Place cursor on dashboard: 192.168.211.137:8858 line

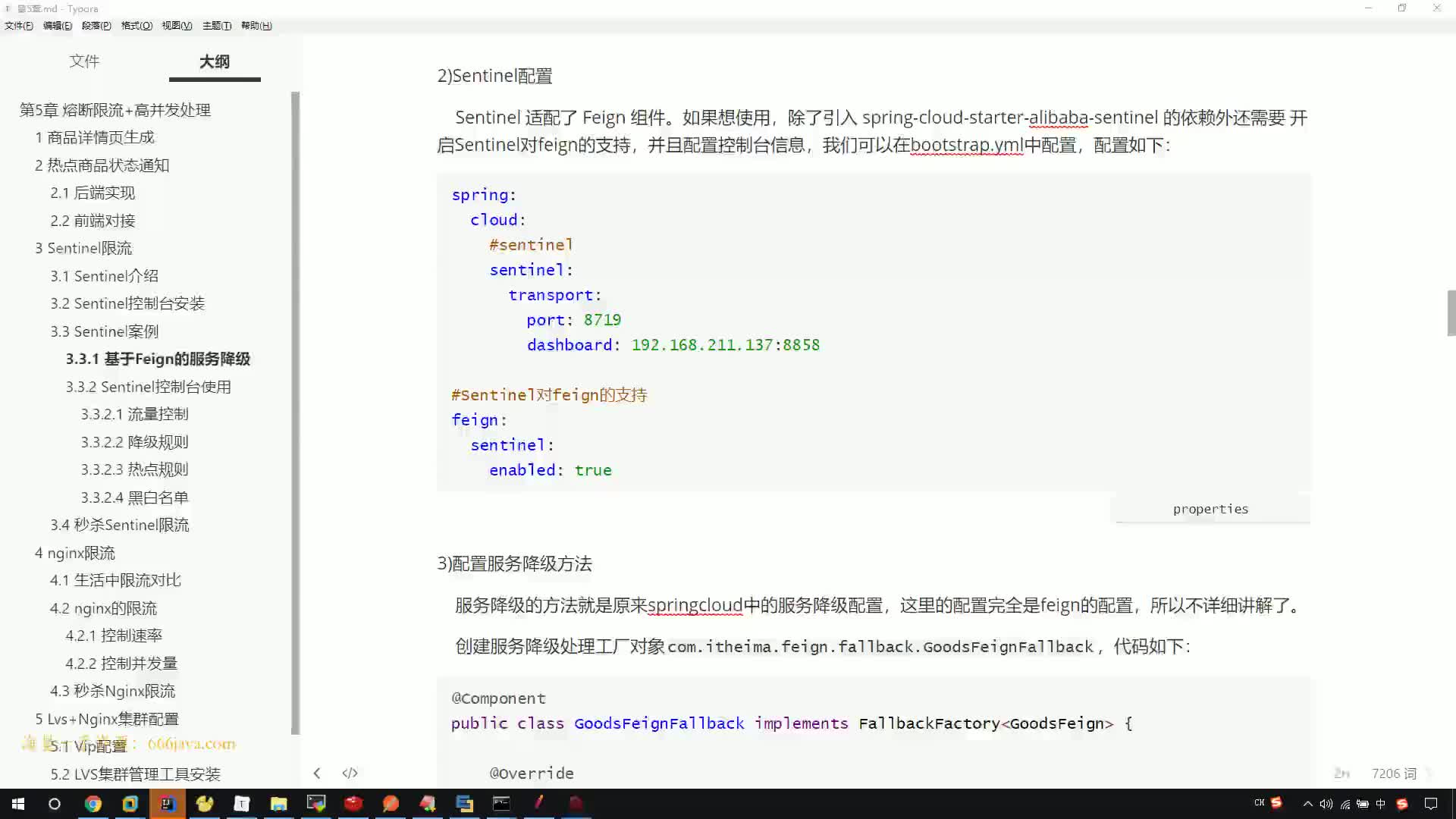pyautogui.click(x=673, y=345)
